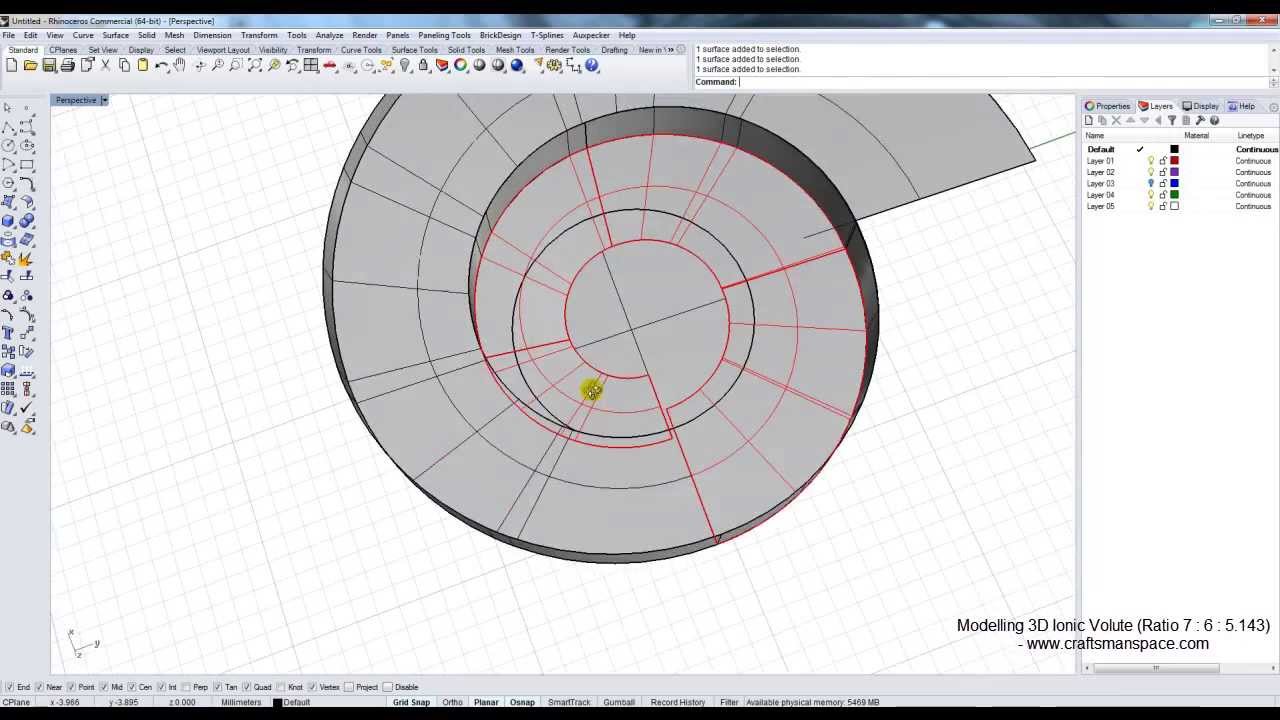Toggle the Gumball status bar button
Viewport: 1280px width, 720px height.
pos(619,702)
